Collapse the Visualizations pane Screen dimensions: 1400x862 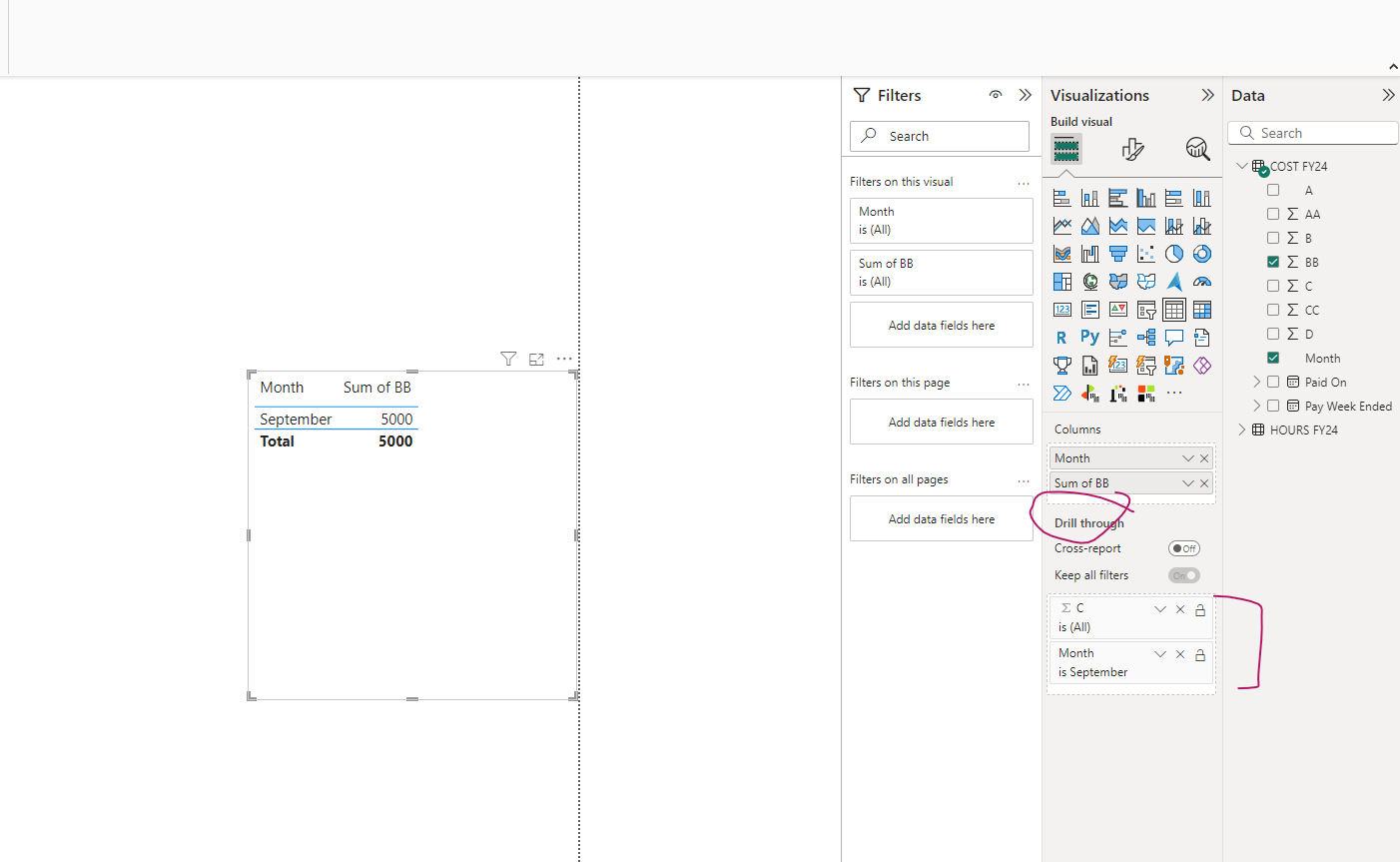pos(1207,95)
